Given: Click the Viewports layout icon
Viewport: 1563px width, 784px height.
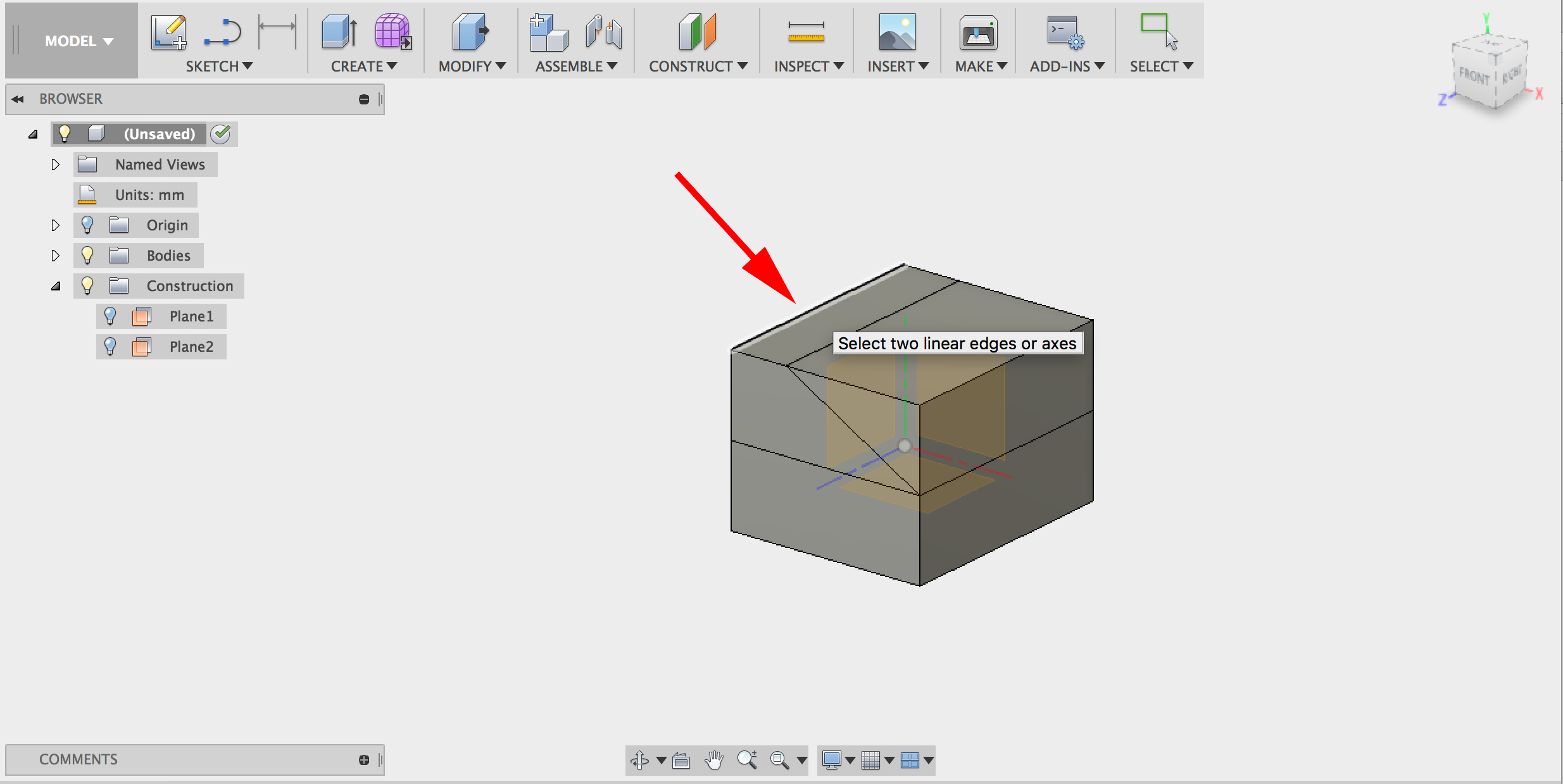Looking at the screenshot, I should (910, 760).
